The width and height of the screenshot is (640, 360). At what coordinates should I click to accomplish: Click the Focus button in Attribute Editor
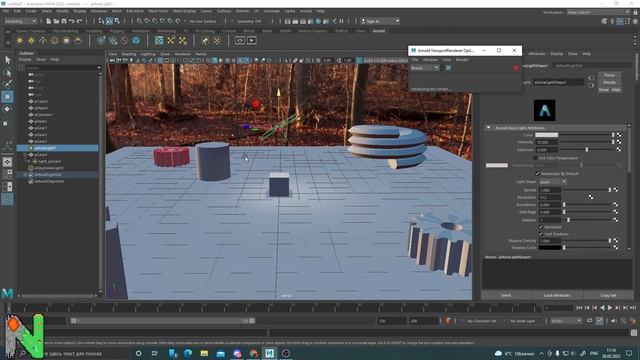coord(609,75)
